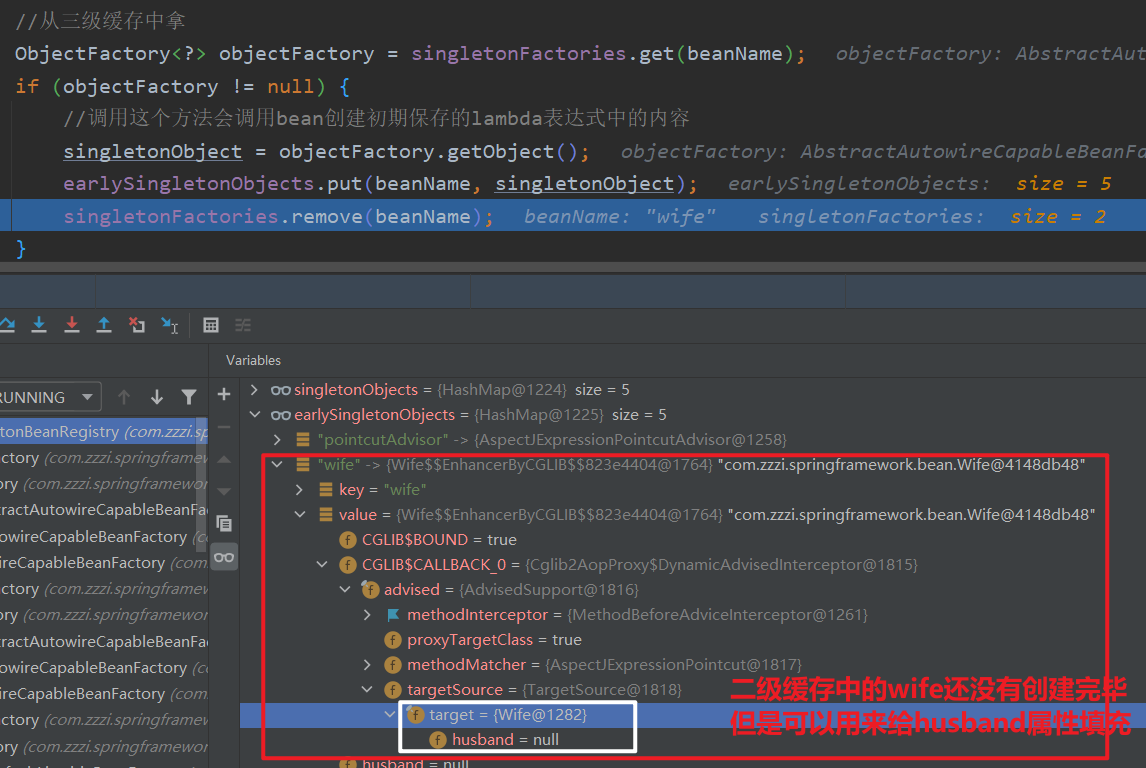Collapse the earlySingletonObjects variable node
This screenshot has height=768, width=1146.
[254, 415]
